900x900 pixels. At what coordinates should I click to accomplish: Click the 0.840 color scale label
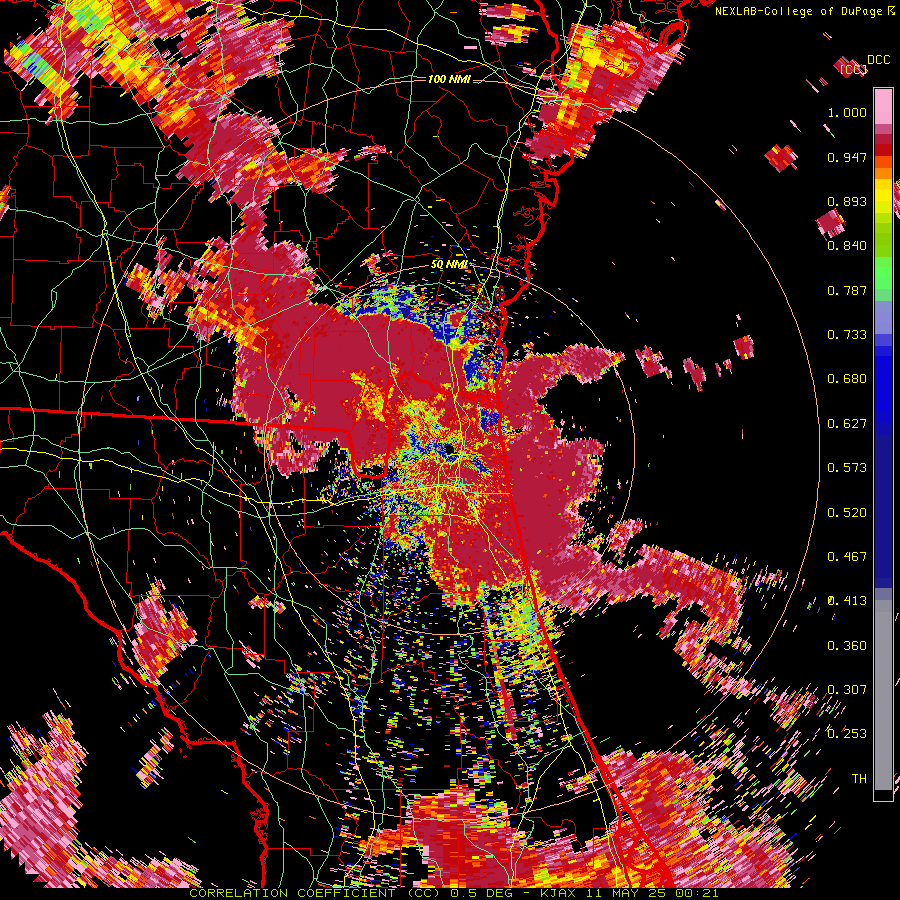847,246
